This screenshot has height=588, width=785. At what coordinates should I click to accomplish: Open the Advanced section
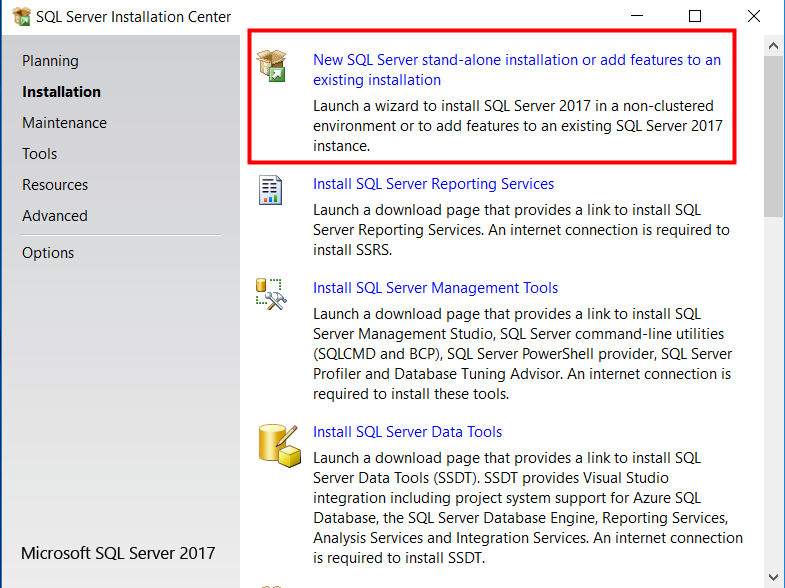pyautogui.click(x=55, y=216)
